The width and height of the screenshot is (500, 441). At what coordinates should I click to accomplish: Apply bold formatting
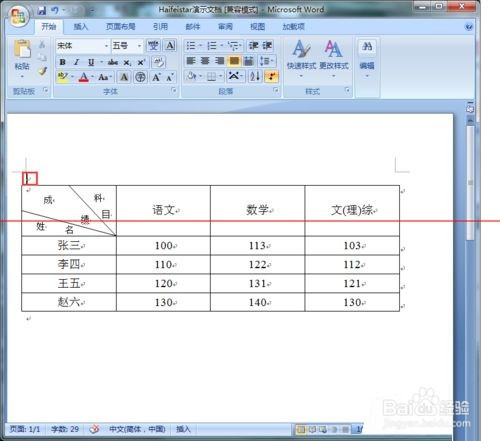click(62, 62)
